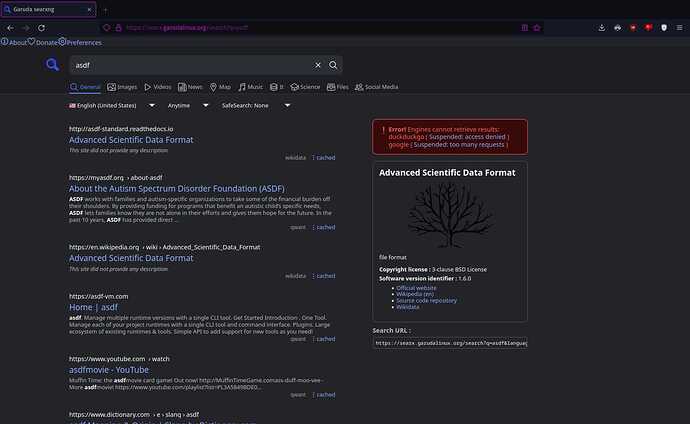The width and height of the screenshot is (690, 424).
Task: Switch to the Science tab
Action: [305, 87]
